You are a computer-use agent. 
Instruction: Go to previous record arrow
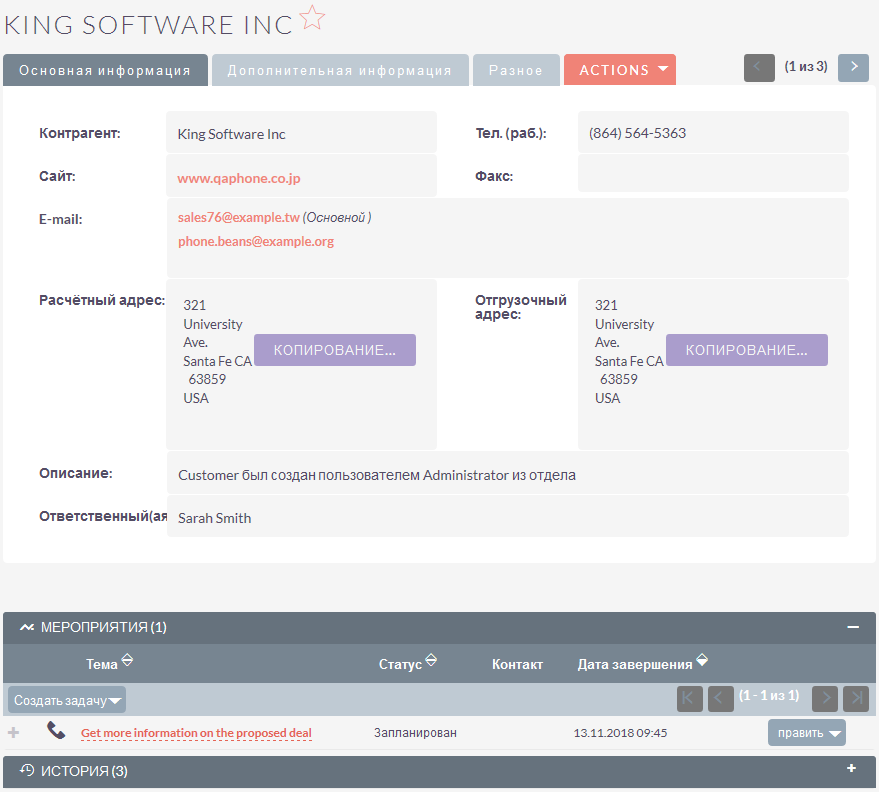759,67
